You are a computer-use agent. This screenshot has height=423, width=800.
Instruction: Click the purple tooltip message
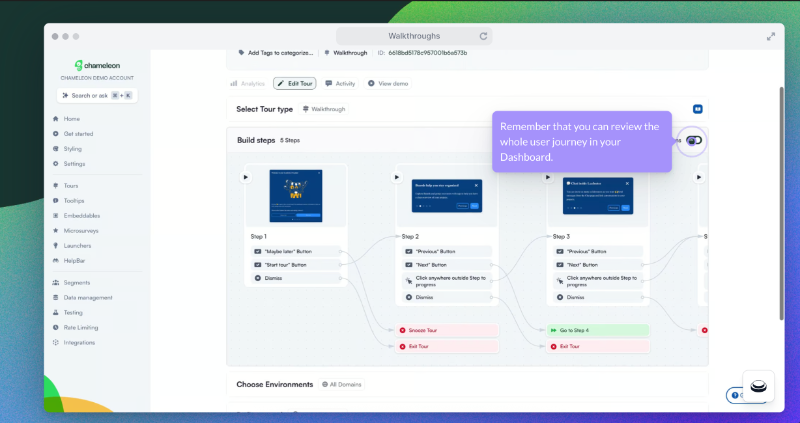[x=582, y=142]
